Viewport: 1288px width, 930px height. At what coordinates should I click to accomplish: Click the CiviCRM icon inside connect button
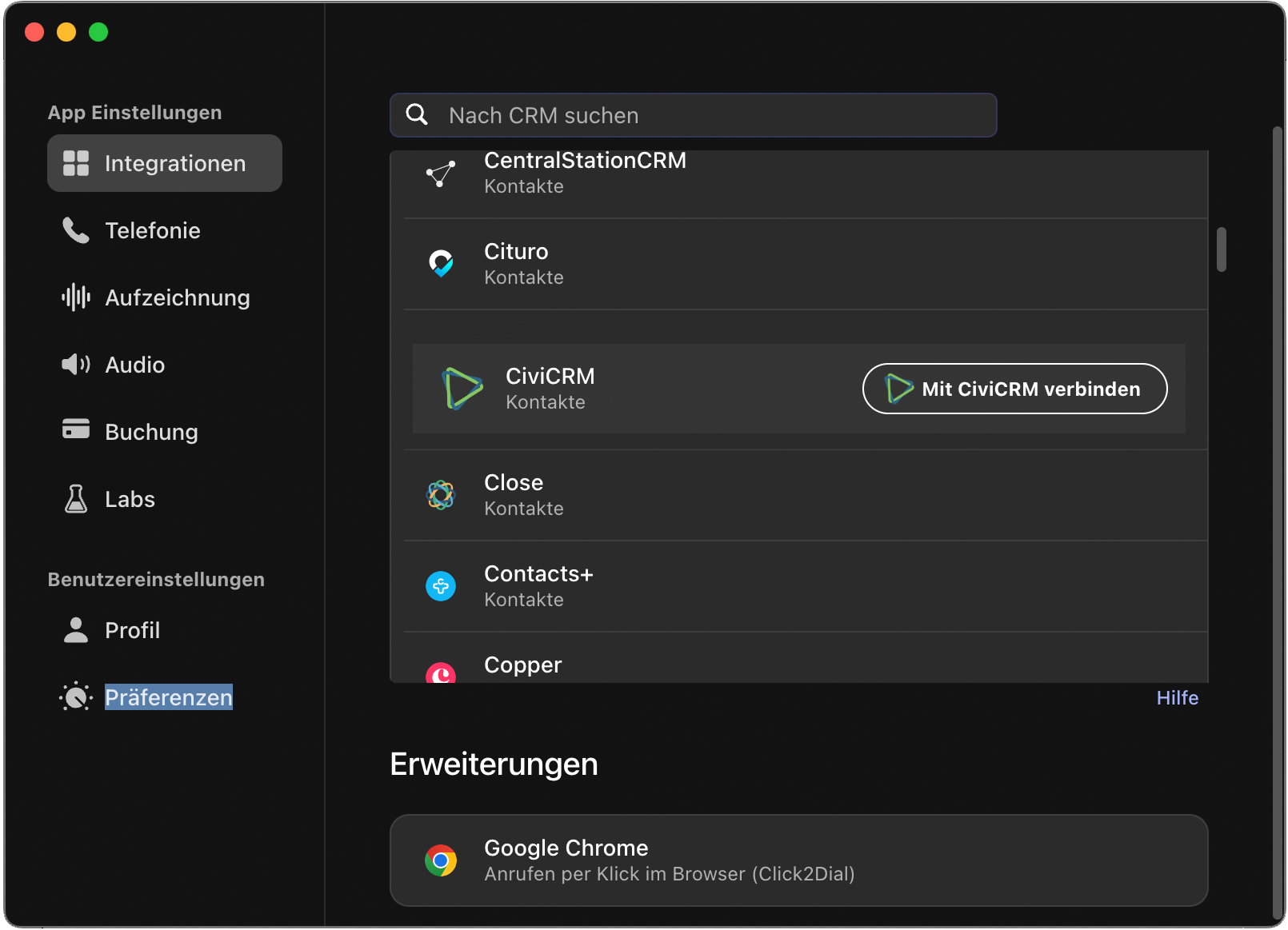pos(899,389)
